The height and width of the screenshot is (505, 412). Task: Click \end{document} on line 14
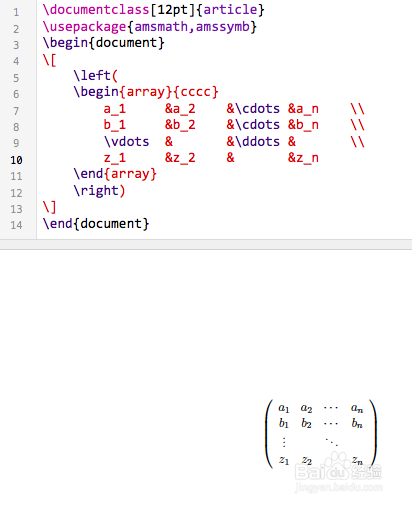pos(96,223)
